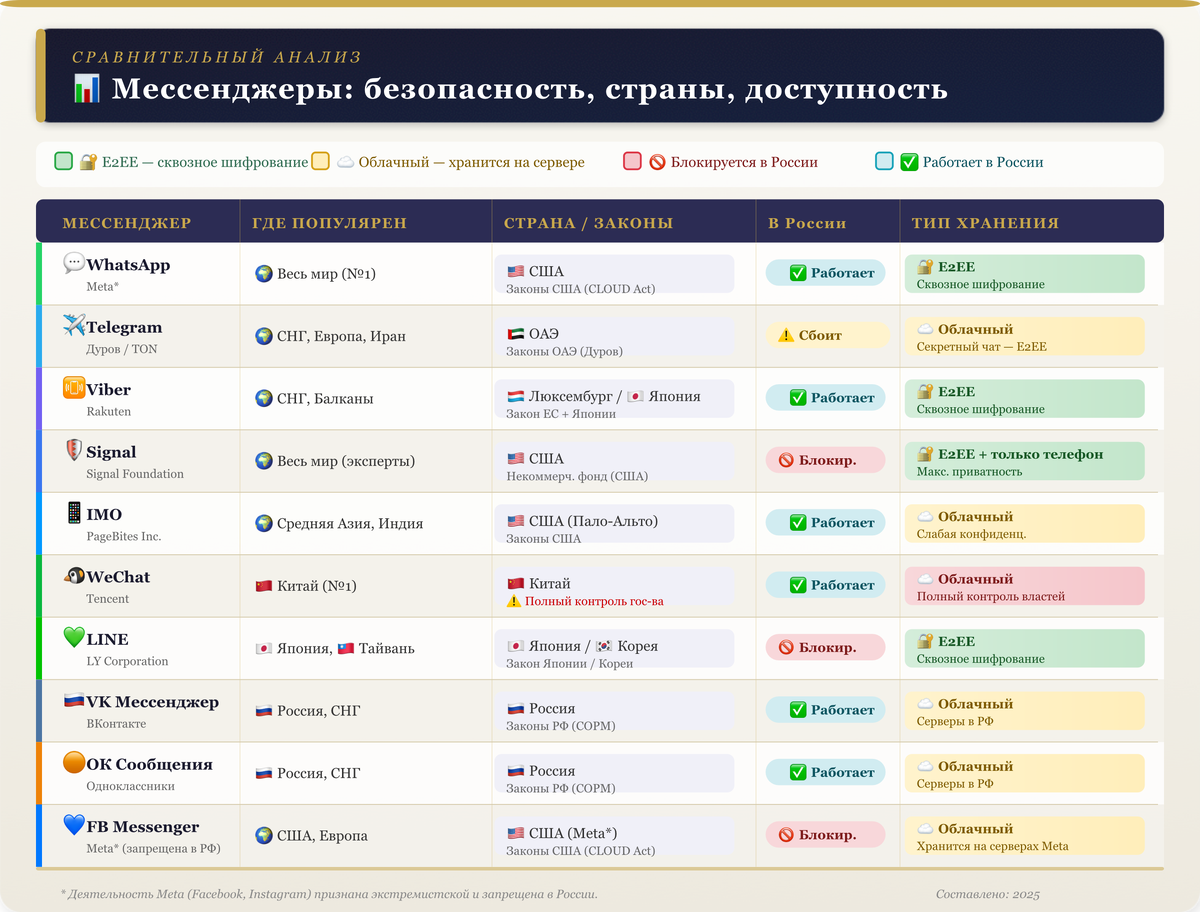1200x912 pixels.
Task: Click the Работает badge in Viber row
Action: tap(826, 398)
